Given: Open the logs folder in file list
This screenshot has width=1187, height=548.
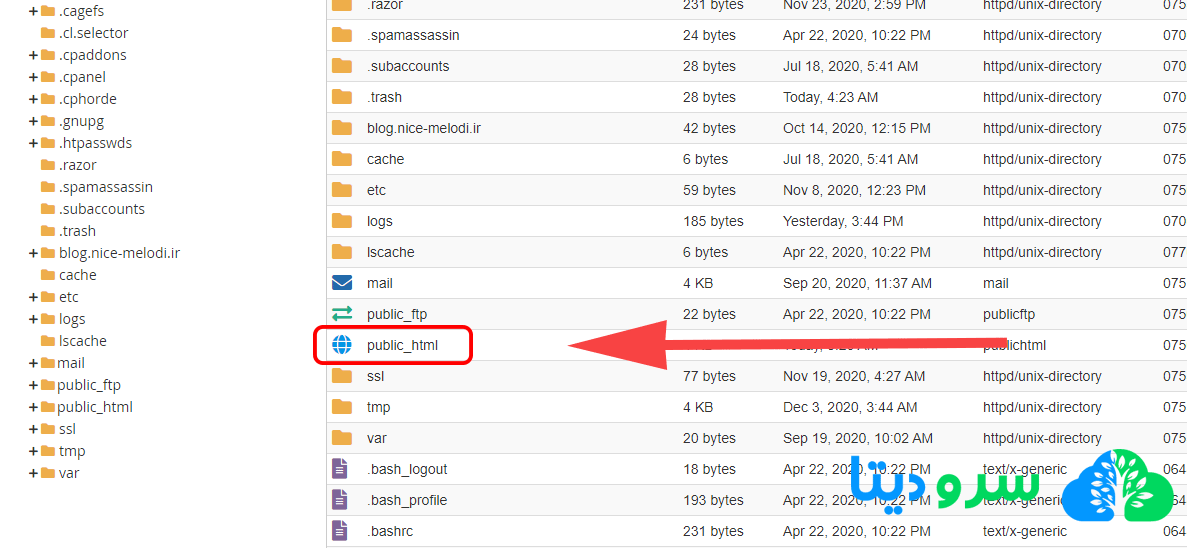Looking at the screenshot, I should (379, 221).
